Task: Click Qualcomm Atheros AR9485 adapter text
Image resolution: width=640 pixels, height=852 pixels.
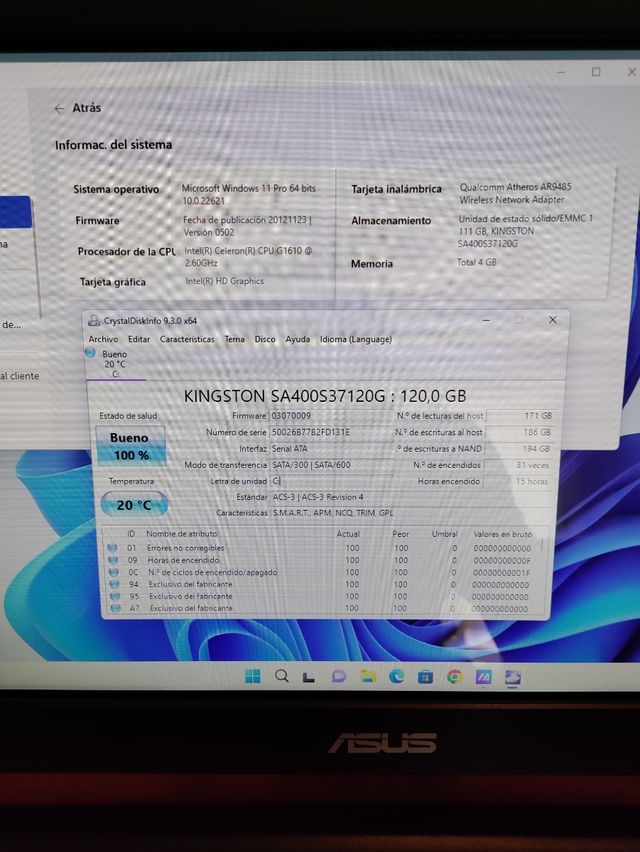Action: pos(515,193)
